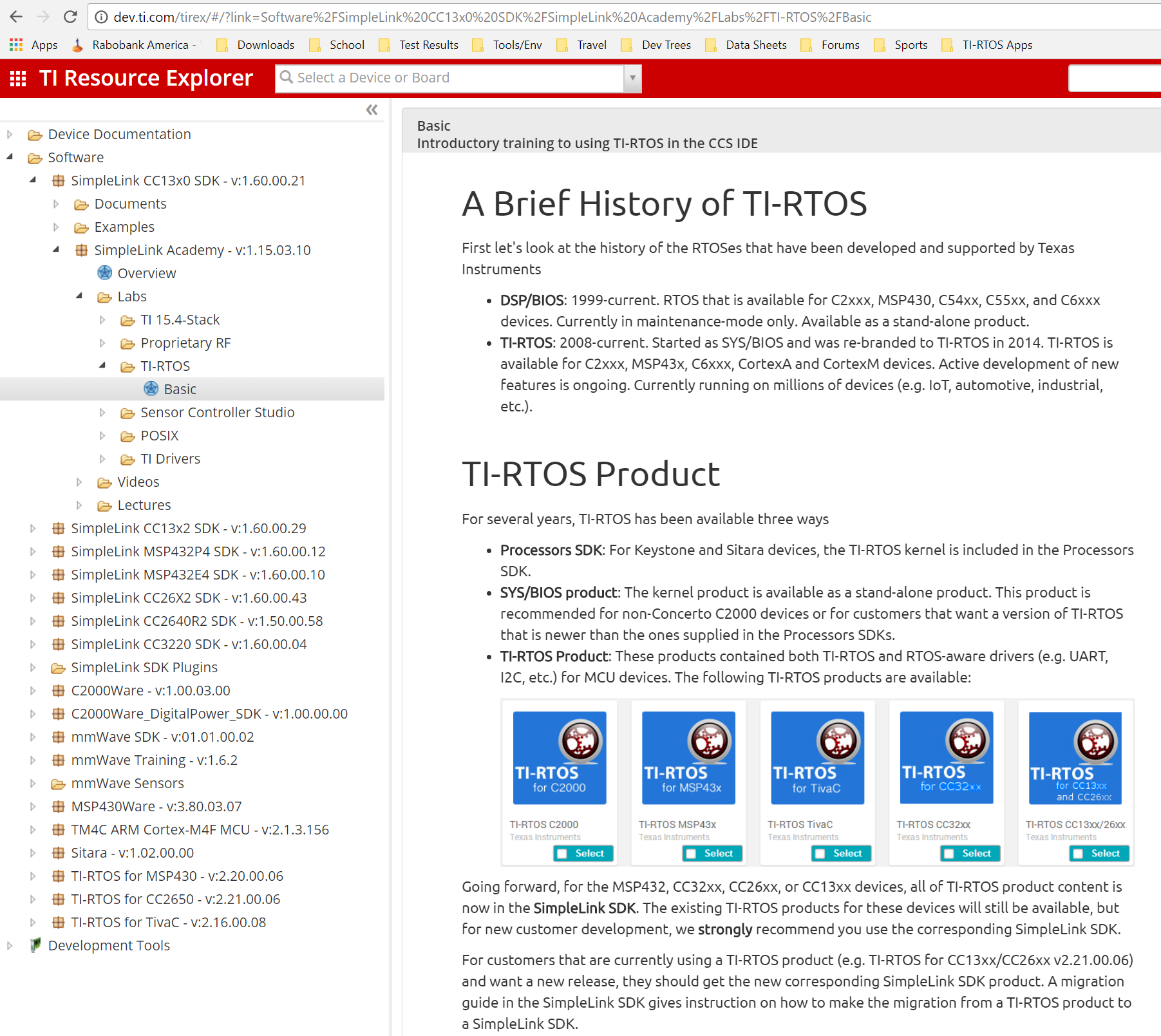Expand the Documents folder

[x=56, y=204]
